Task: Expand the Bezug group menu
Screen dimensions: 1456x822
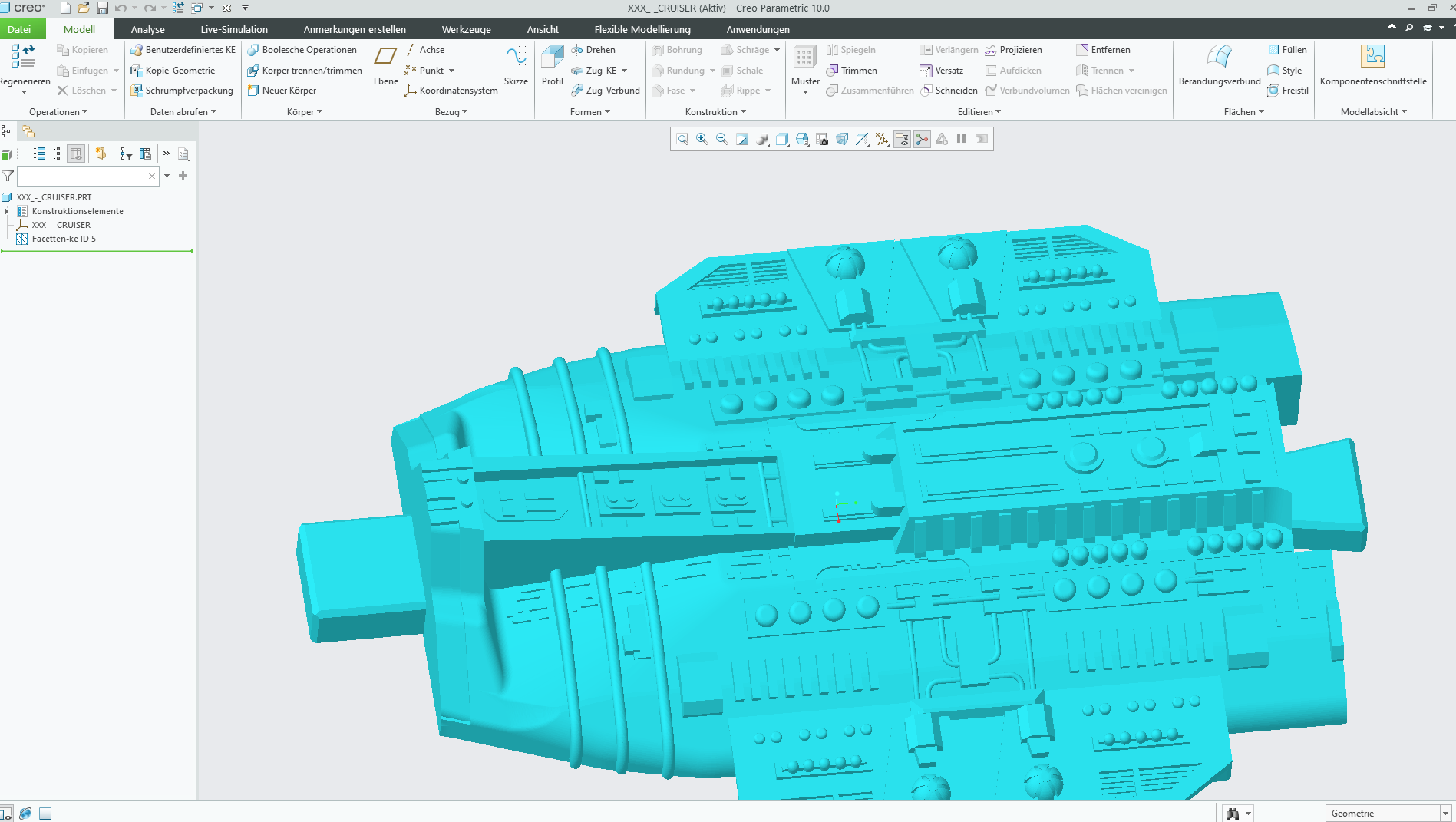Action: pyautogui.click(x=451, y=112)
